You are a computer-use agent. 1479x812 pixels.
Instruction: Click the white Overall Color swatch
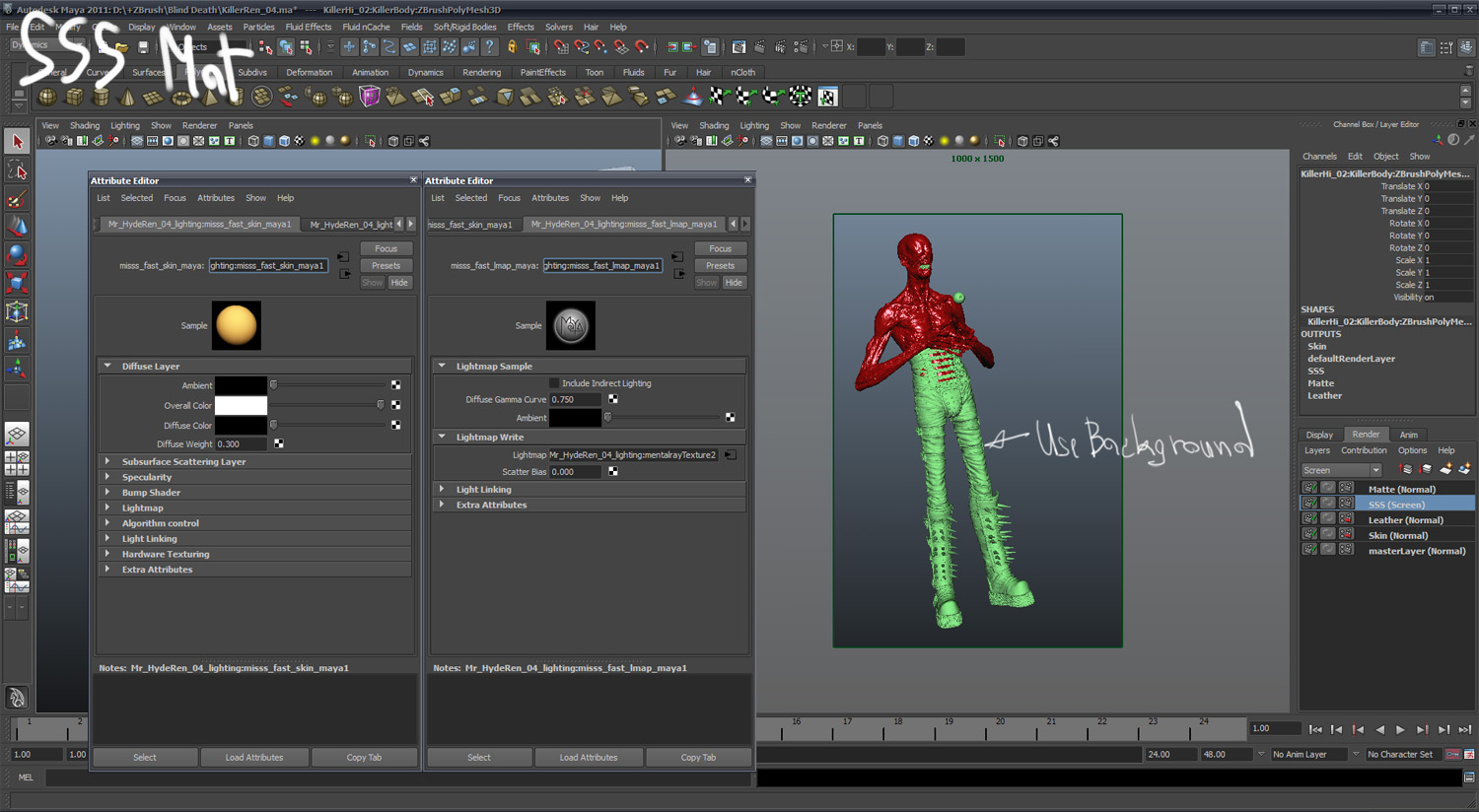point(241,405)
